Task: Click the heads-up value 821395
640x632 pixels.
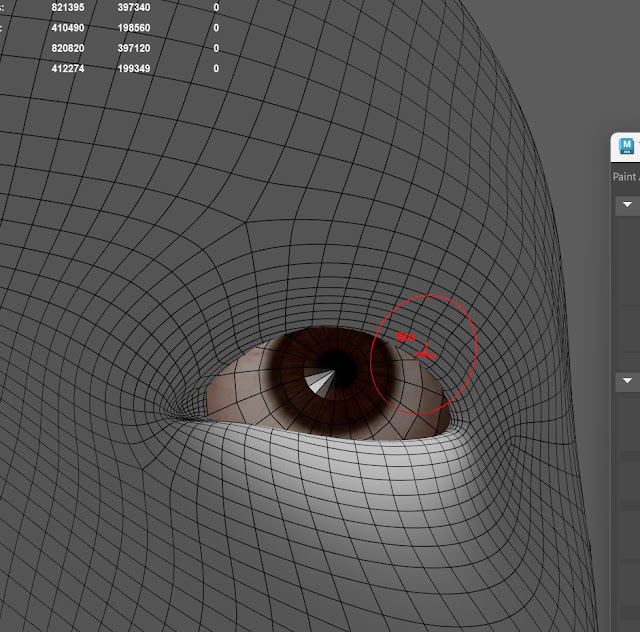Action: coord(68,7)
